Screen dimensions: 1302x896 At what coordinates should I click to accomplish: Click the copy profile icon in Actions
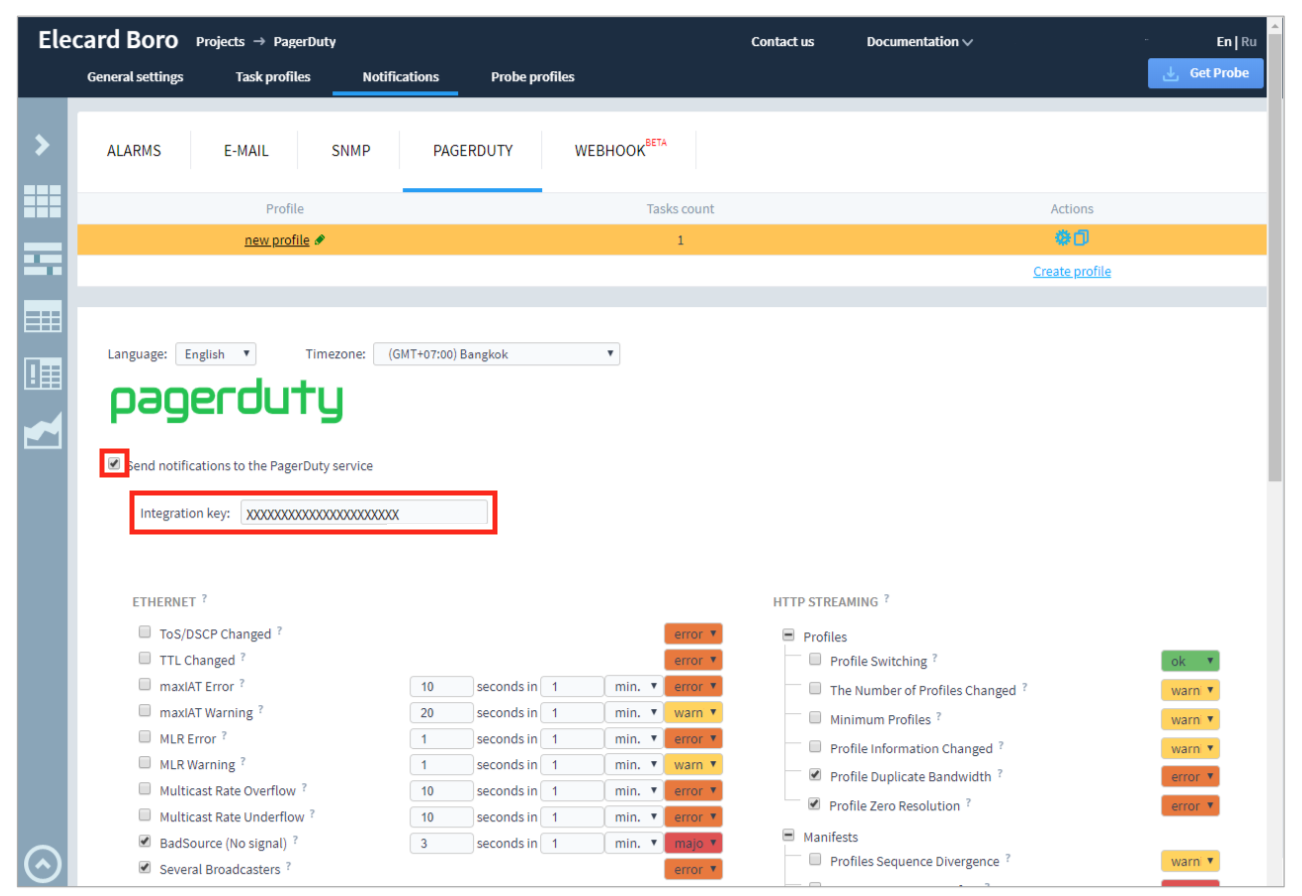point(1081,239)
